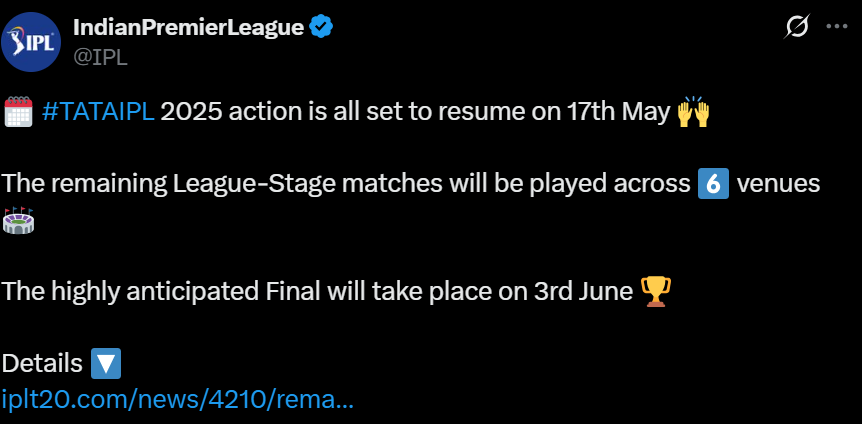Screen dimensions: 862x424
Task: Click the IPL profile avatar
Action: (x=37, y=40)
